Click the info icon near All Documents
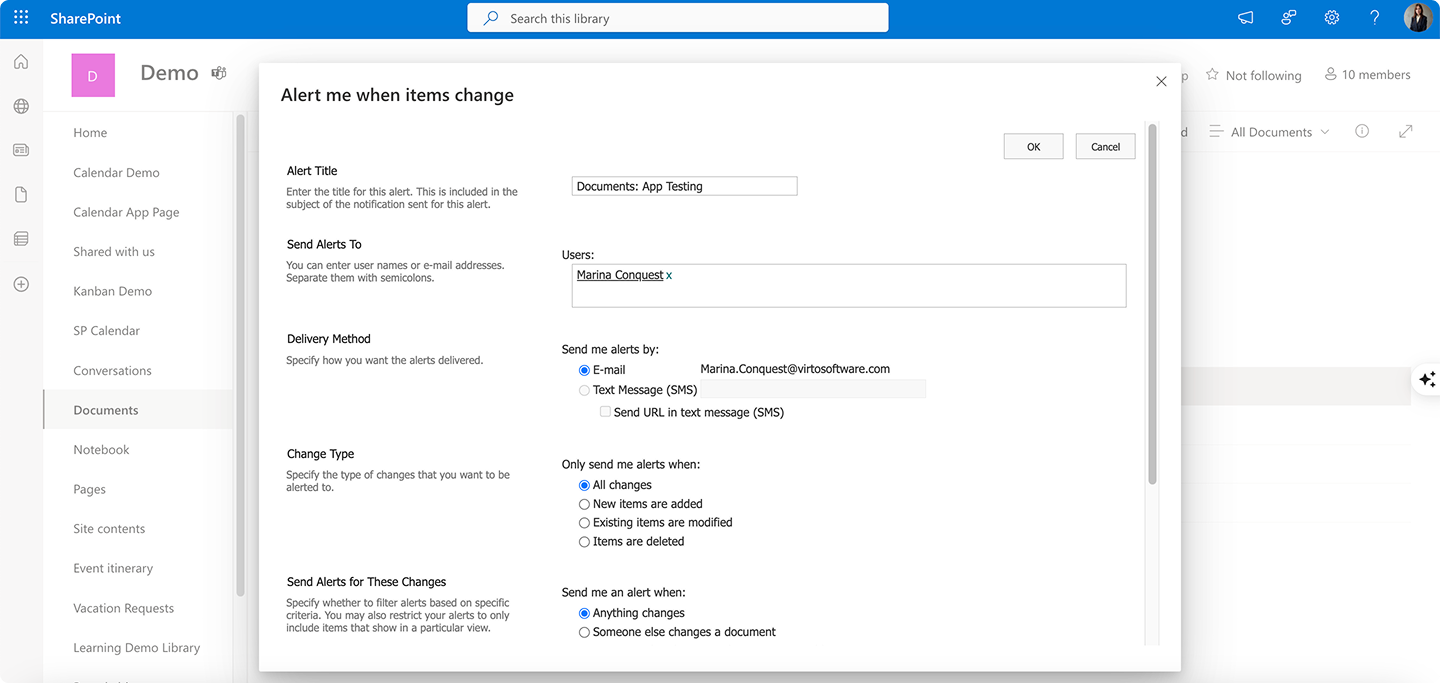This screenshot has width=1440, height=683. [1362, 131]
